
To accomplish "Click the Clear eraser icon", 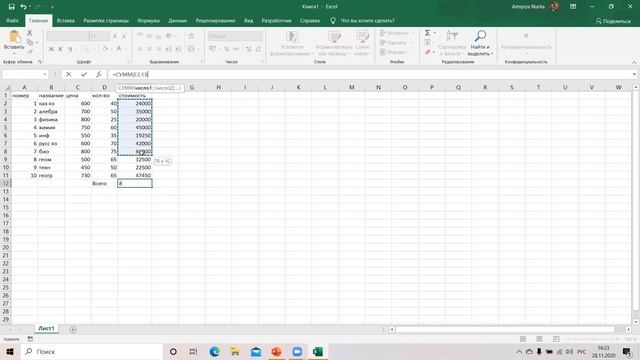I will pos(427,52).
